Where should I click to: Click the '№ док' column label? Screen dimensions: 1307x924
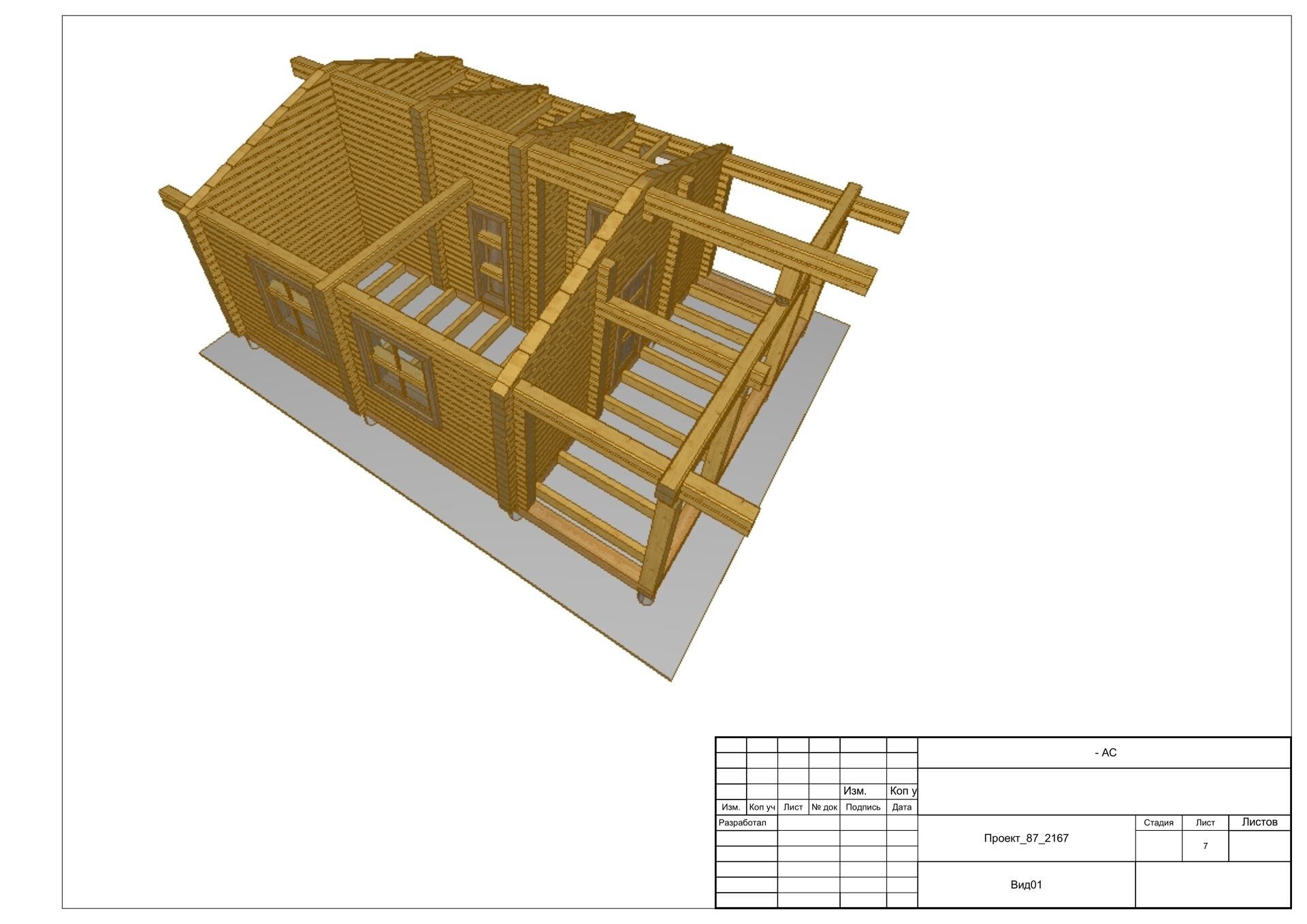(824, 807)
